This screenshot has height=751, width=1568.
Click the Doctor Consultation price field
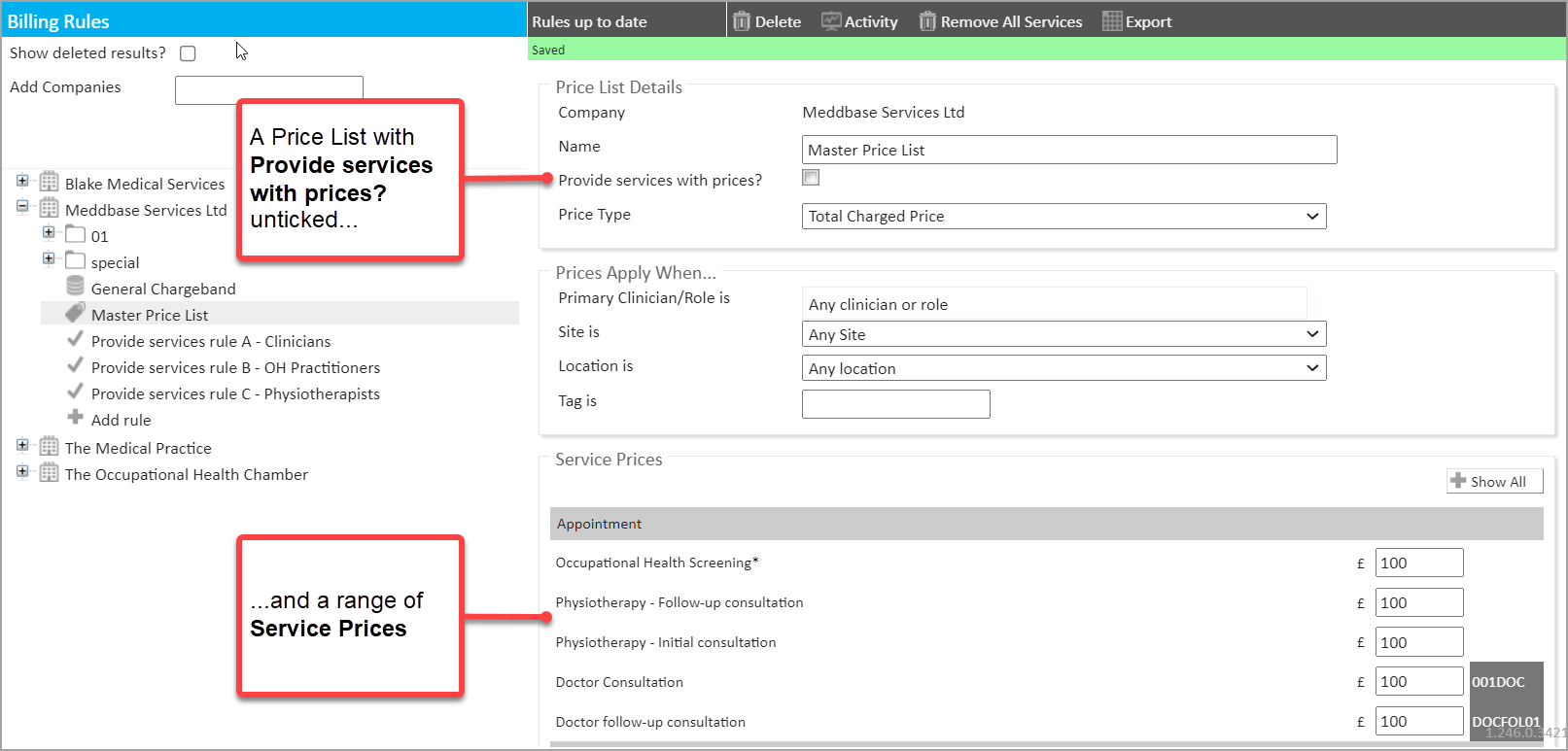[x=1418, y=682]
